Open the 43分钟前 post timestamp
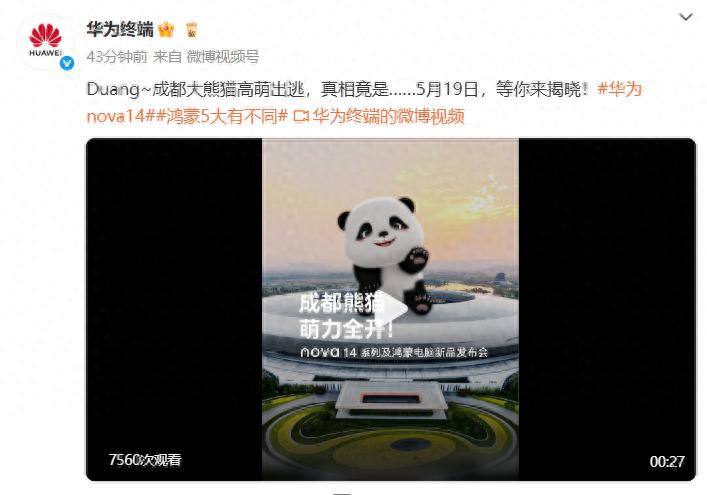This screenshot has width=707, height=495. [x=117, y=57]
